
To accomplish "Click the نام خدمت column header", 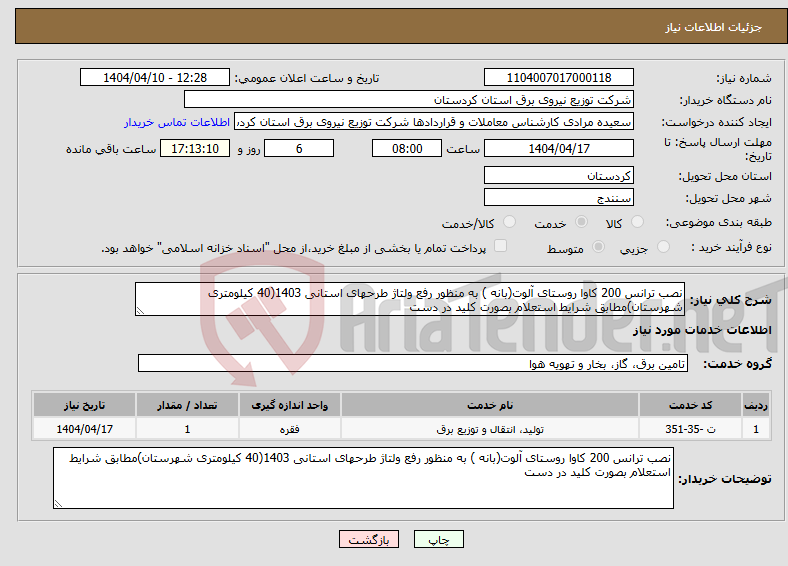I will 490,405.
